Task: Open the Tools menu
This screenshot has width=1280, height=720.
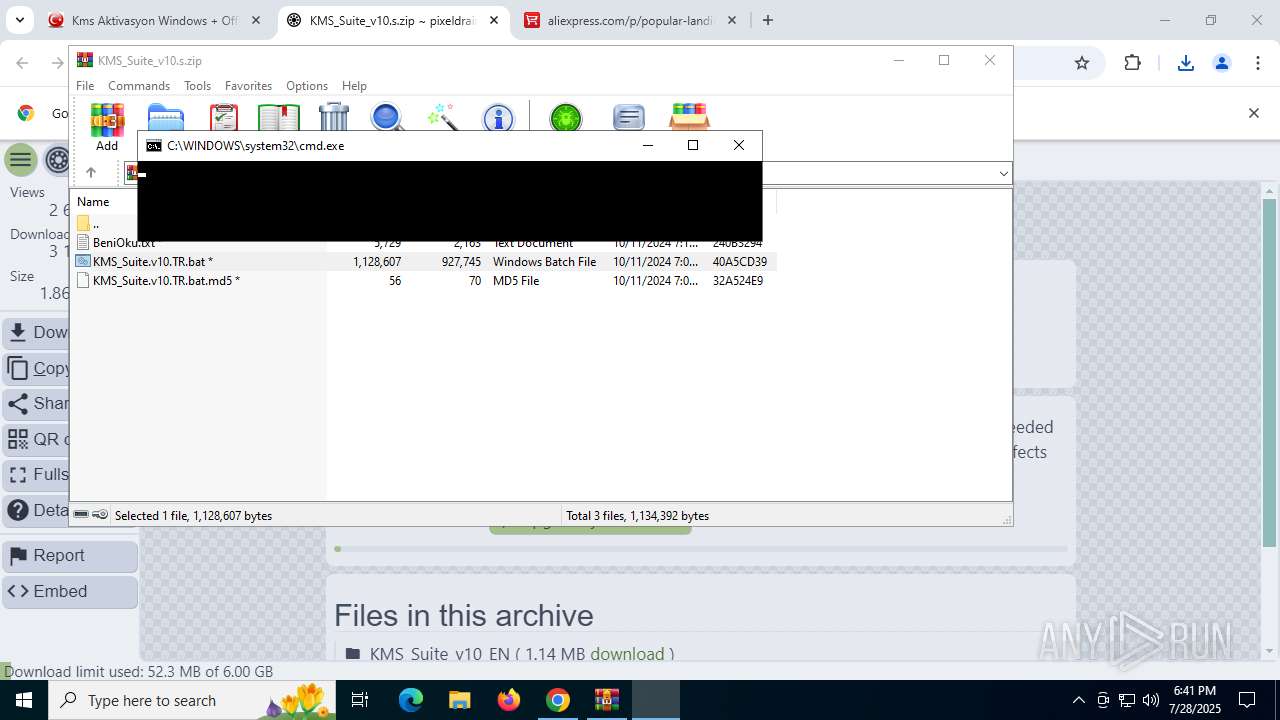Action: pos(197,86)
